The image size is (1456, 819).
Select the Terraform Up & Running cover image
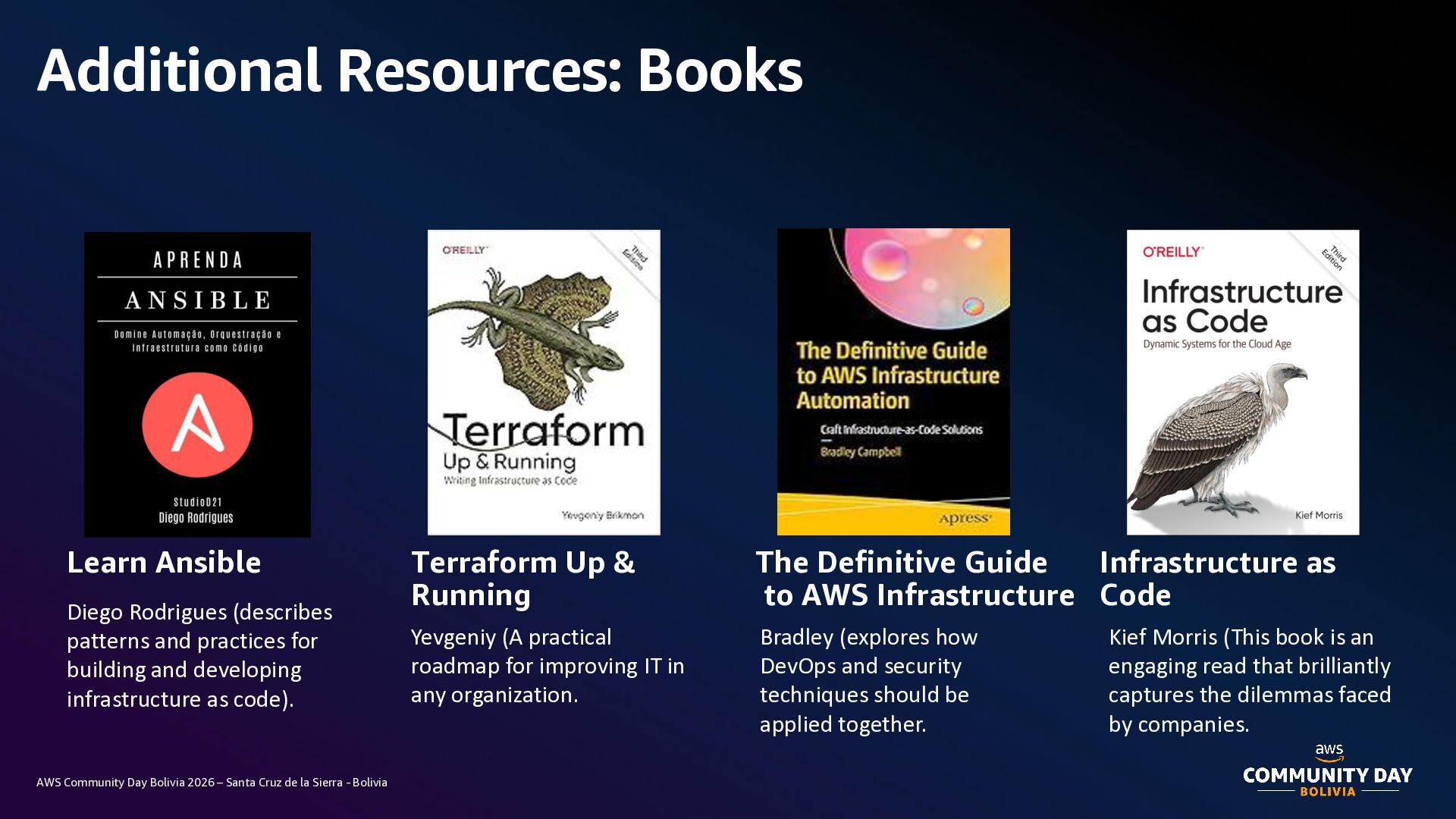[x=544, y=382]
